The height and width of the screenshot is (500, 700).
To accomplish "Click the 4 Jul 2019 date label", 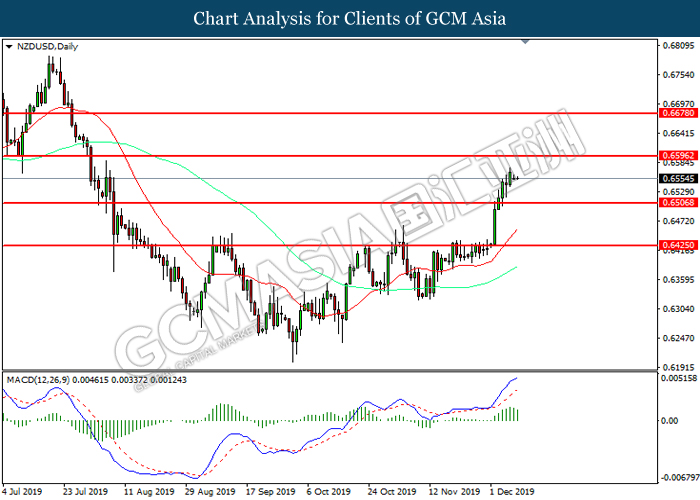I will 22,492.
